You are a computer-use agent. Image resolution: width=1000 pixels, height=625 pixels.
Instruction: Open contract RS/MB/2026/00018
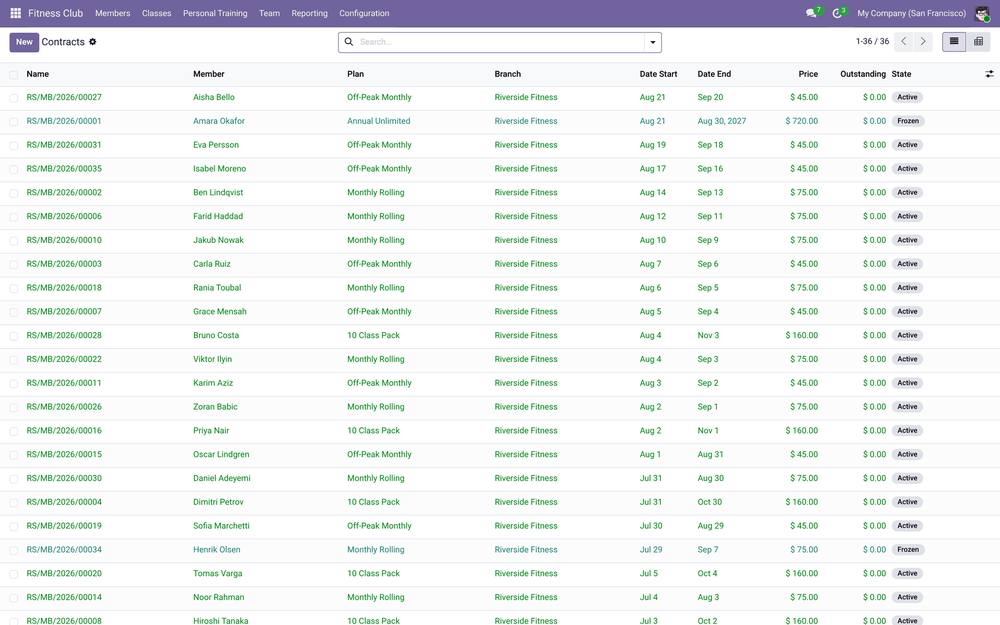[x=64, y=288]
